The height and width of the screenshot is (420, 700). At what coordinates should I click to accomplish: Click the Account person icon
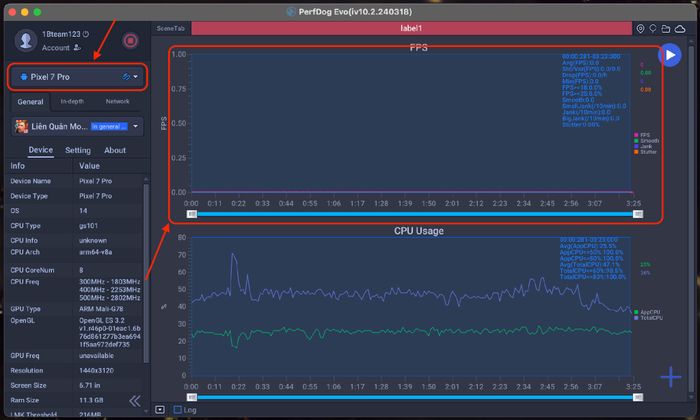[77, 47]
